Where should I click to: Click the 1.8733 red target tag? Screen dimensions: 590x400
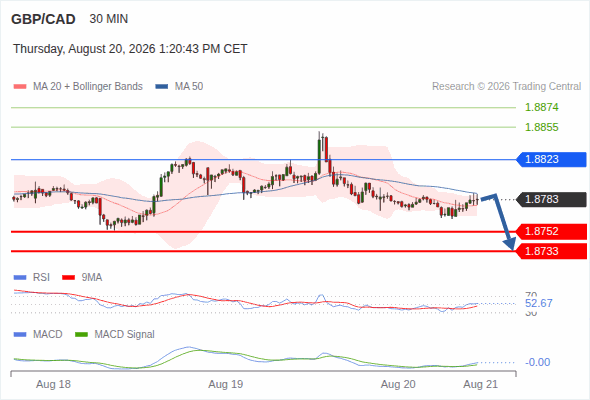(551, 251)
